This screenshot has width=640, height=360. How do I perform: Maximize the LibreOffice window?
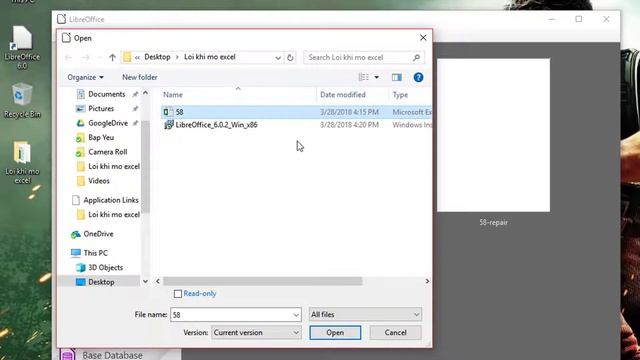(579, 19)
